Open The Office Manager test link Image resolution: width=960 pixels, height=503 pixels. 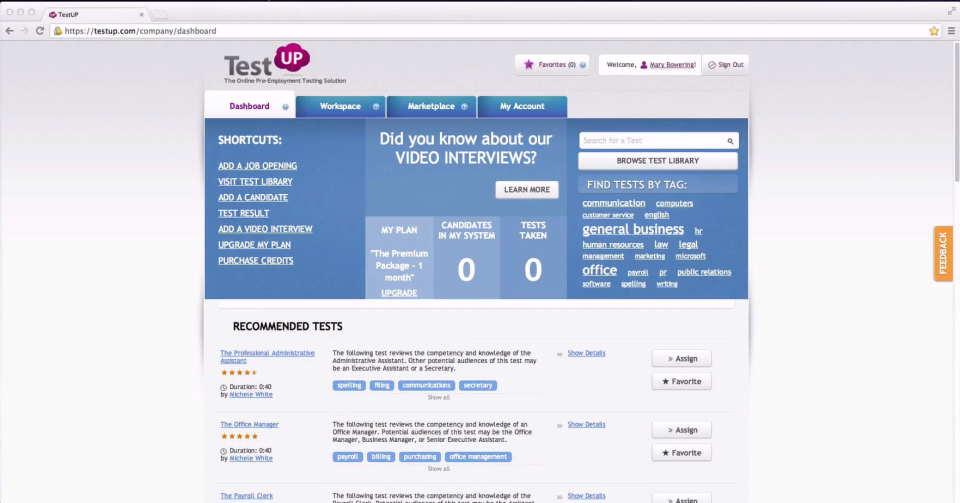click(x=249, y=425)
